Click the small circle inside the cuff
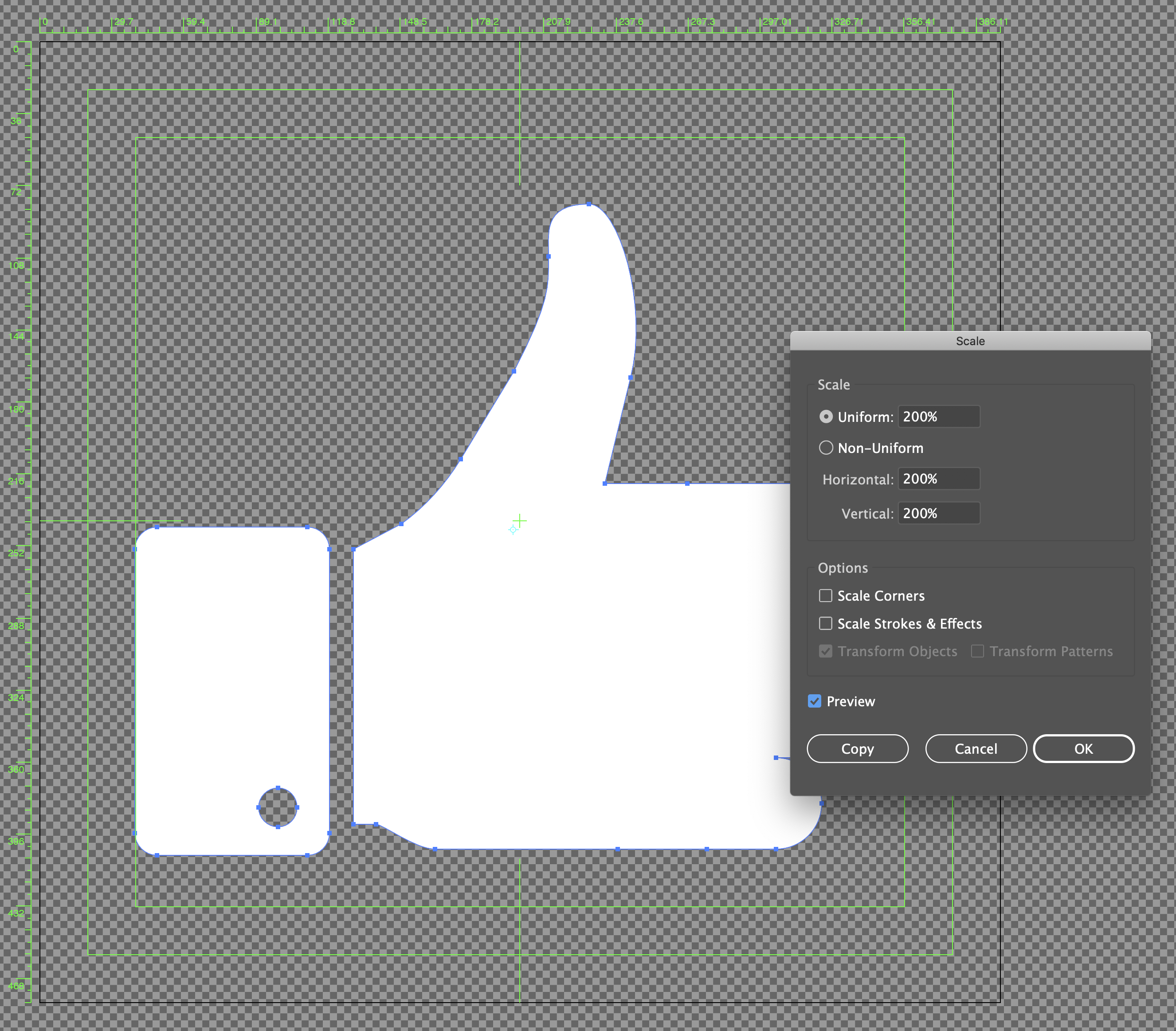The height and width of the screenshot is (1031, 1176). point(278,807)
